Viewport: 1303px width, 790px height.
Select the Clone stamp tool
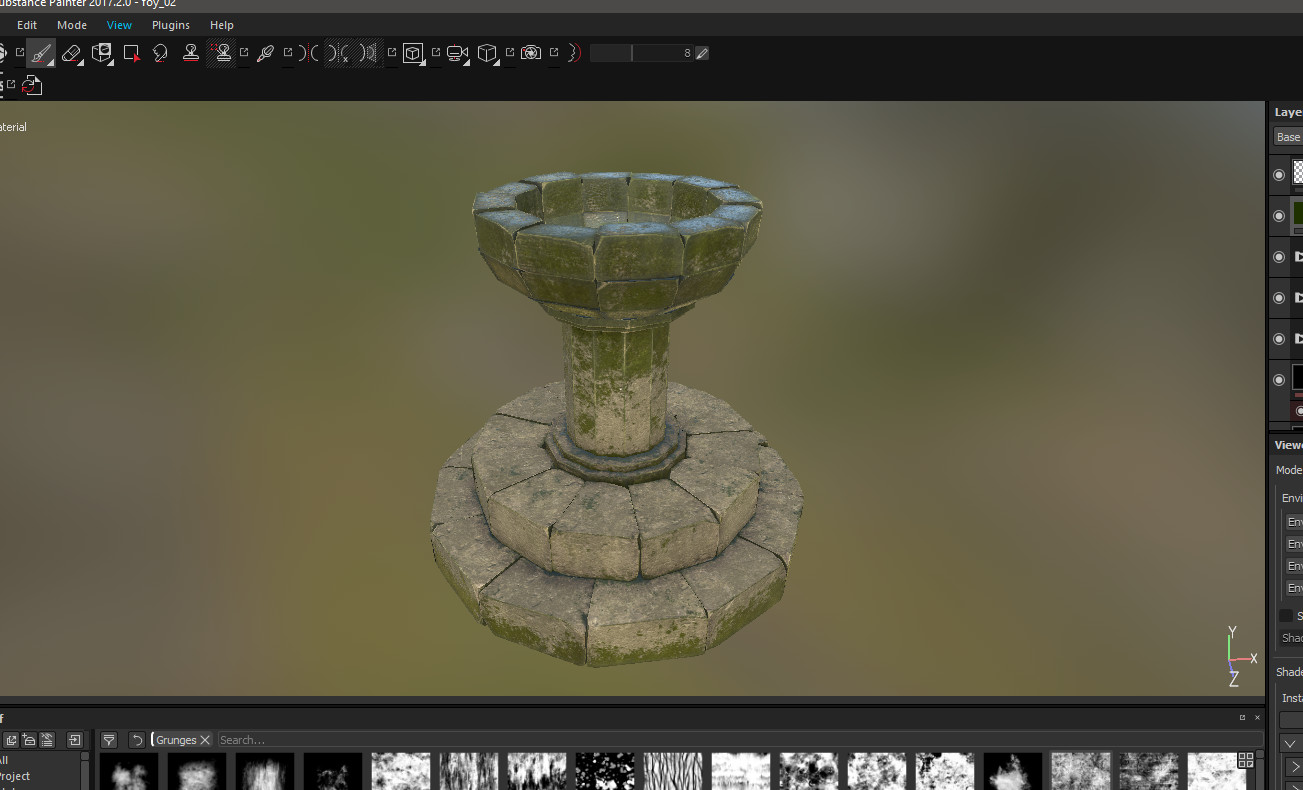(x=190, y=53)
